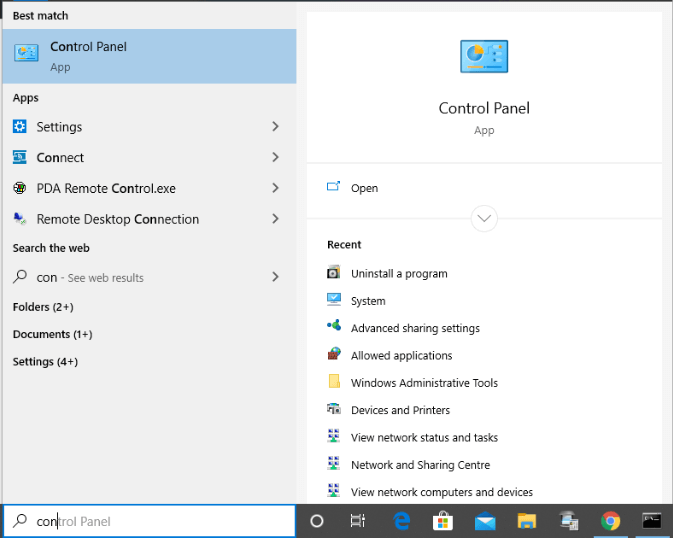Open Command Prompt from taskbar
The width and height of the screenshot is (673, 538).
tap(652, 521)
